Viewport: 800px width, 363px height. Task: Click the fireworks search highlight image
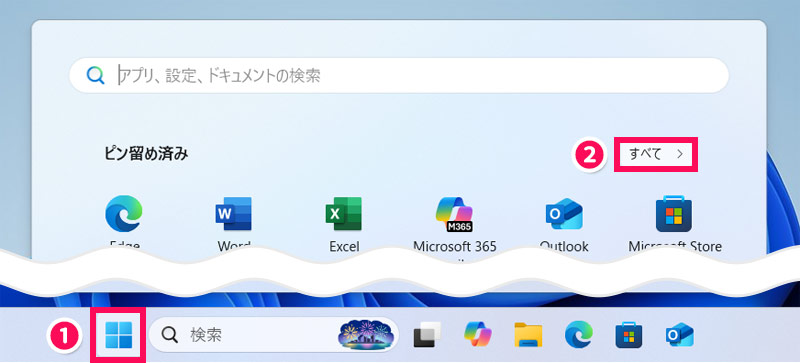click(x=367, y=335)
